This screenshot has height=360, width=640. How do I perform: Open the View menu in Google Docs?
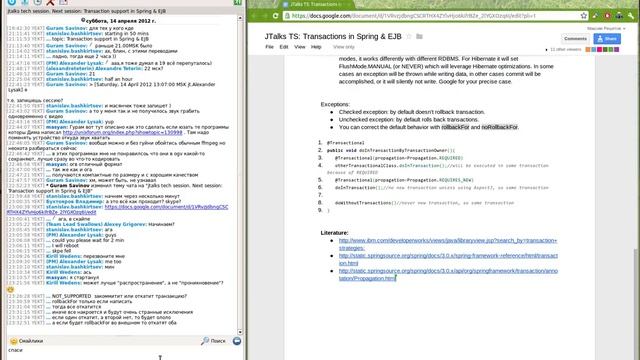coord(300,47)
